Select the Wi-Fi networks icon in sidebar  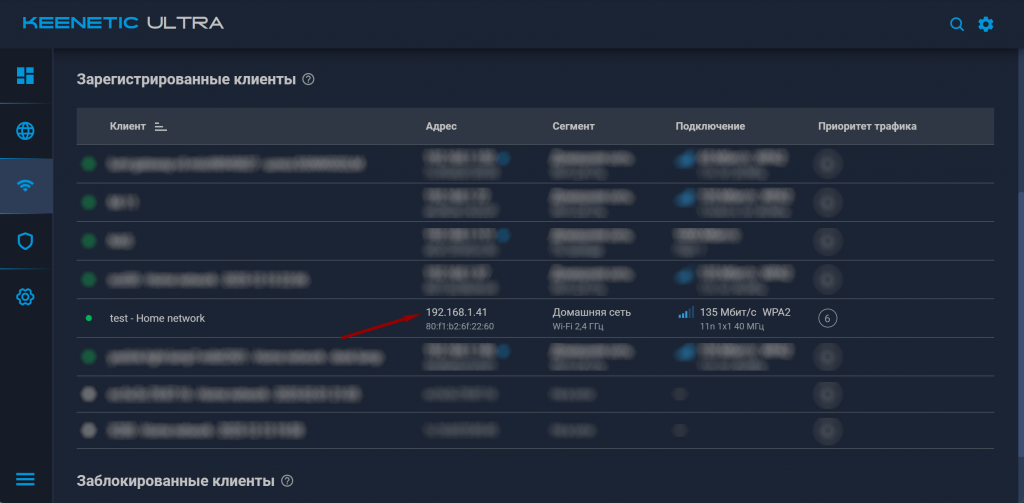(26, 186)
